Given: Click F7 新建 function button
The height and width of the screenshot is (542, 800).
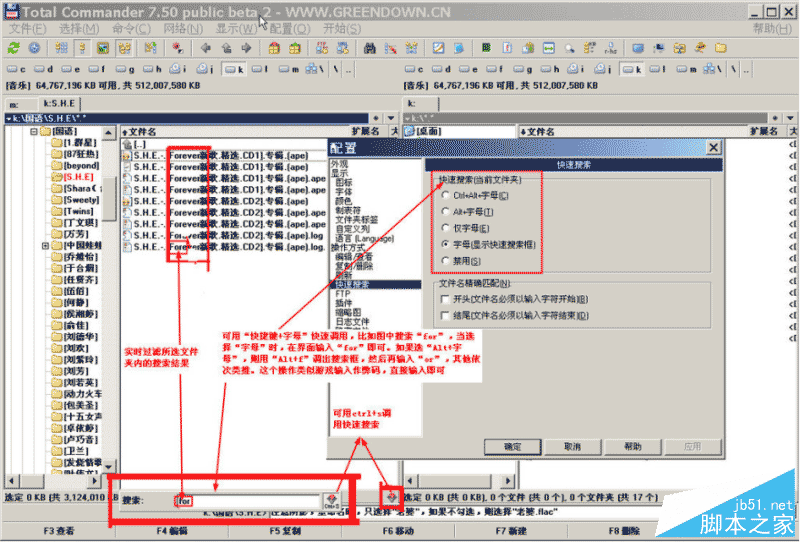Looking at the screenshot, I should point(511,531).
